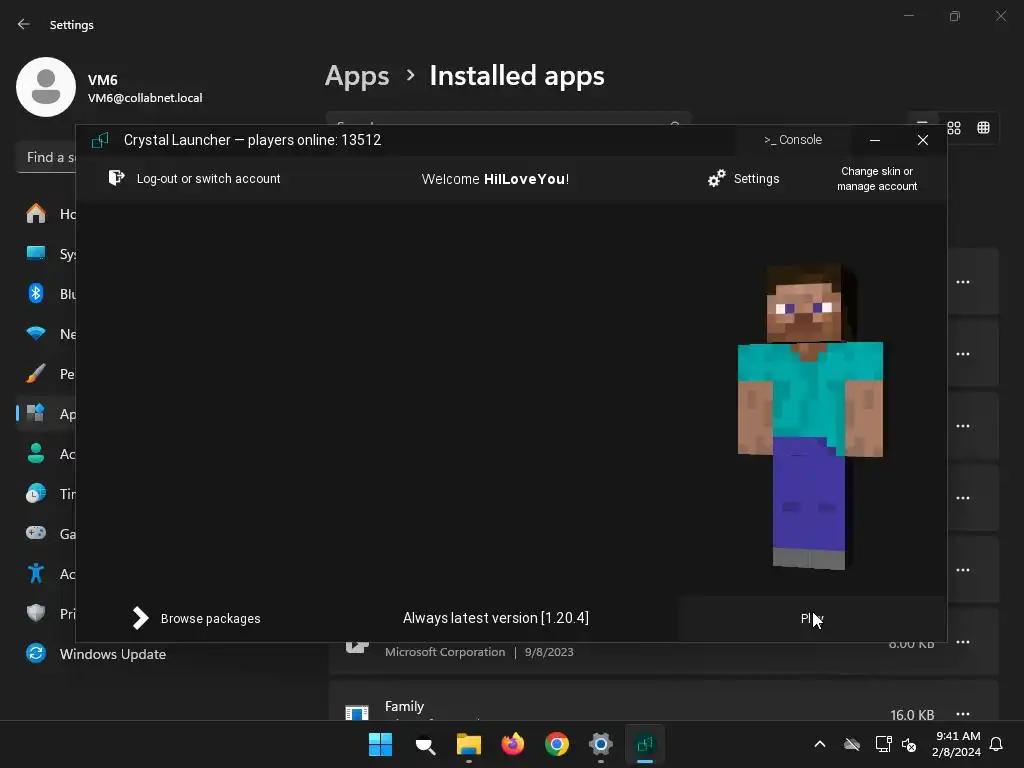1024x768 pixels.
Task: Open the Windows Start menu
Action: click(380, 744)
